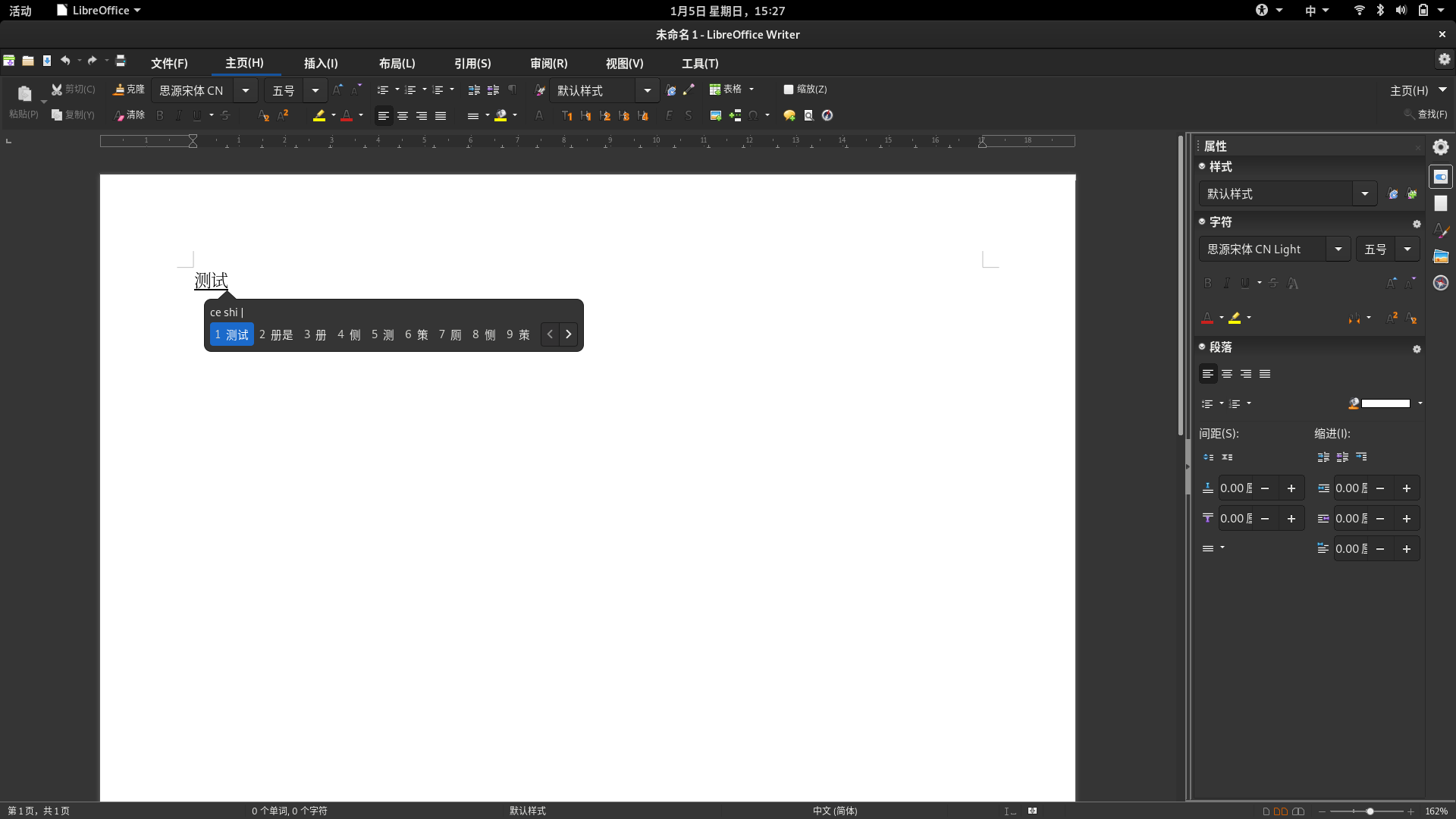The height and width of the screenshot is (819, 1456).
Task: Click the highlighting color icon
Action: [x=319, y=115]
